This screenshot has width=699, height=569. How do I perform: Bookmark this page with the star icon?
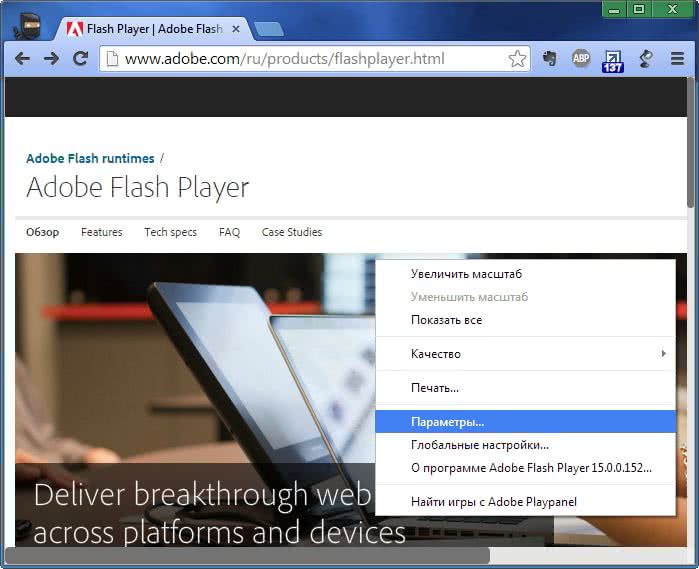517,59
